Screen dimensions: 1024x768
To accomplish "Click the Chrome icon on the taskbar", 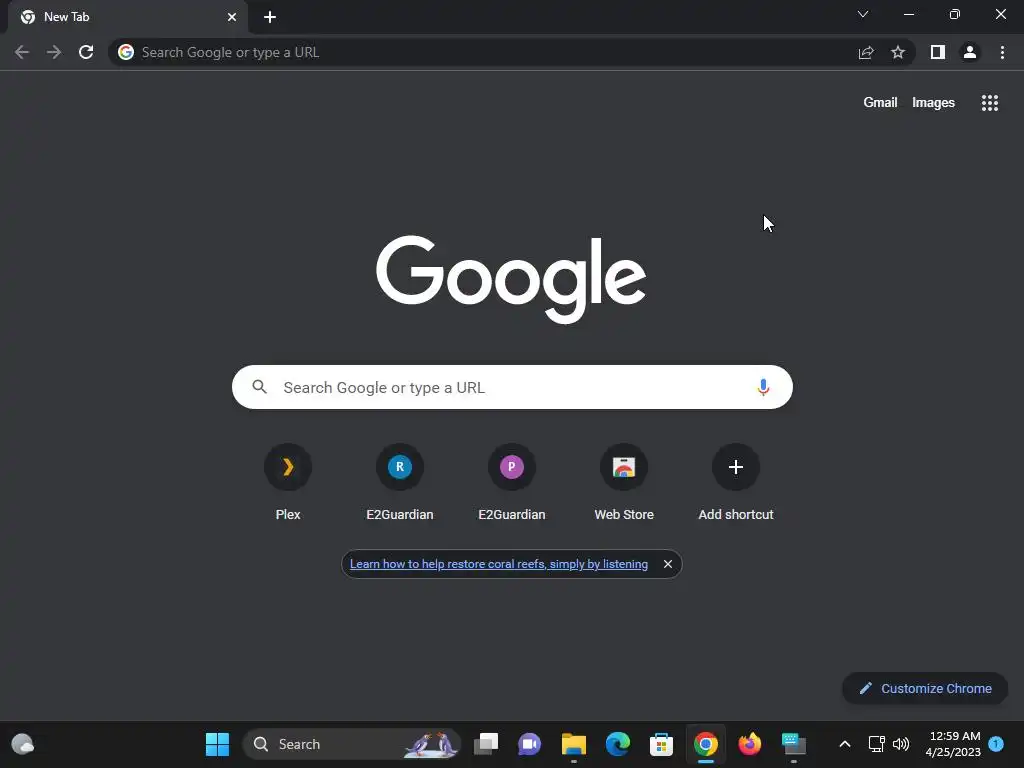I will tap(705, 744).
